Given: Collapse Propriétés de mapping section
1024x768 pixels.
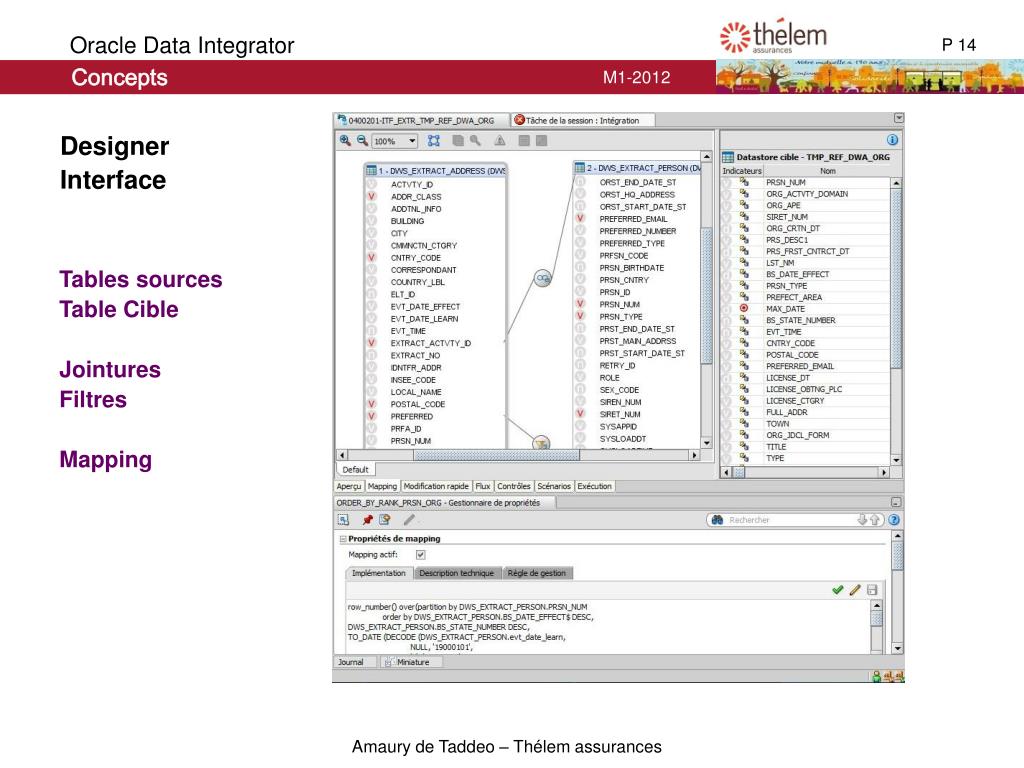Looking at the screenshot, I should coord(343,539).
